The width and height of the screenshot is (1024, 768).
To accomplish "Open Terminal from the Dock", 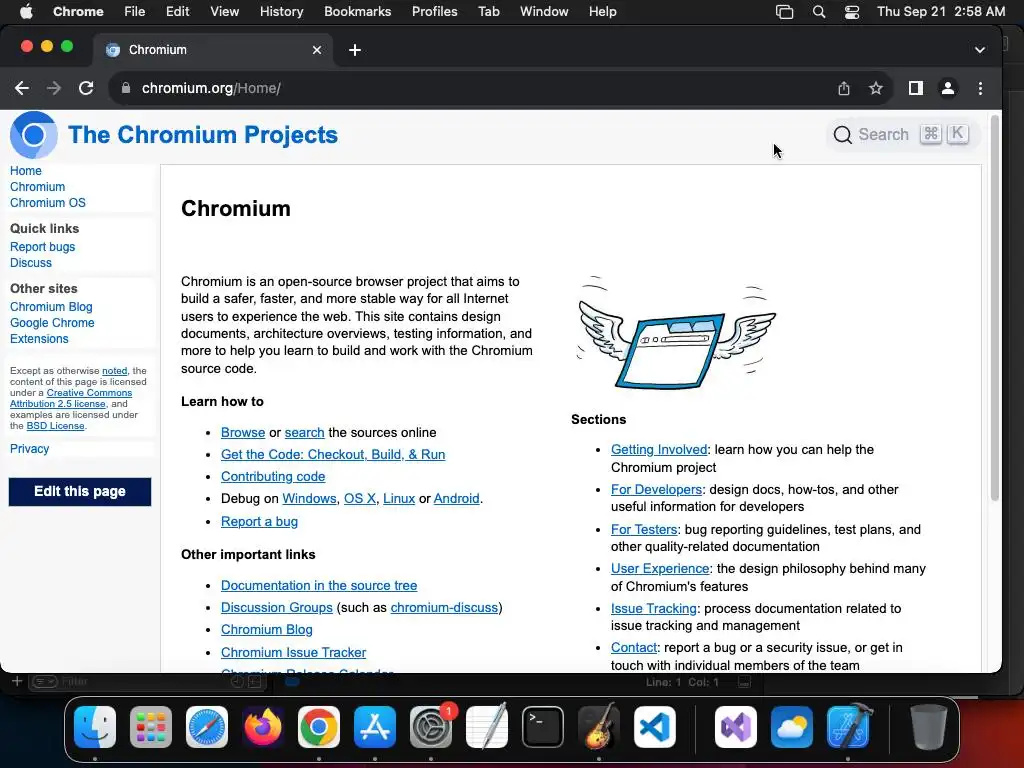I will coord(543,727).
